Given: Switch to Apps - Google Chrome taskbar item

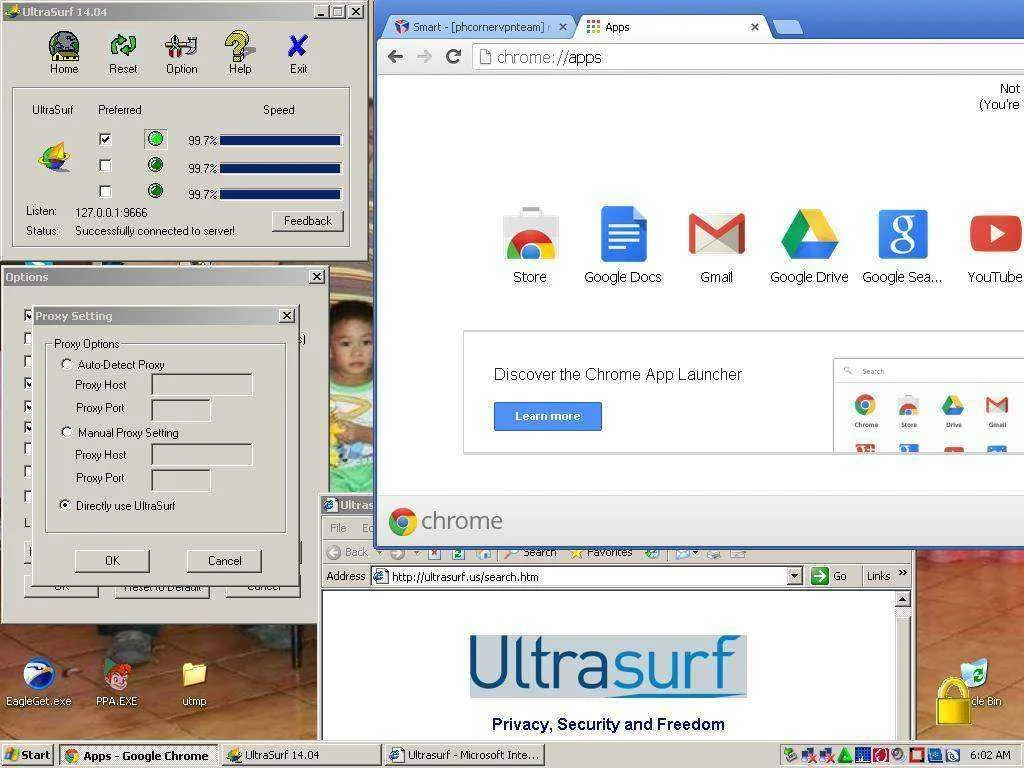Looking at the screenshot, I should pyautogui.click(x=138, y=756).
